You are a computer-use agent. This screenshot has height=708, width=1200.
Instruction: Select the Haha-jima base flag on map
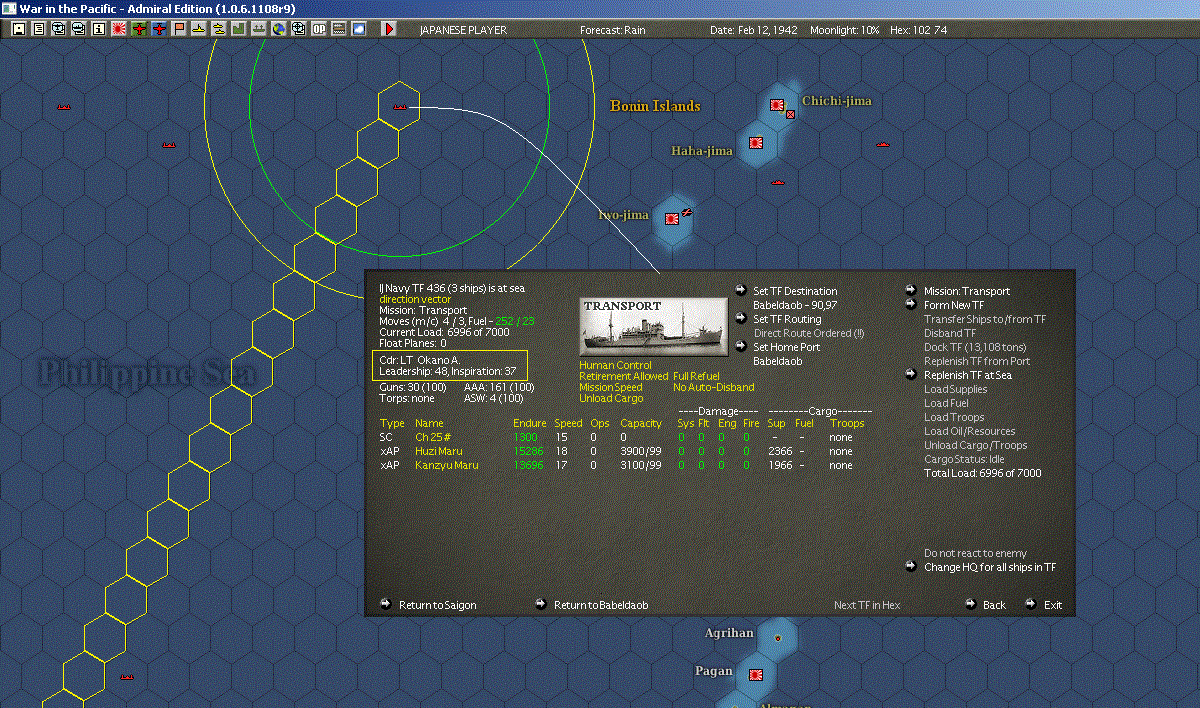point(756,143)
